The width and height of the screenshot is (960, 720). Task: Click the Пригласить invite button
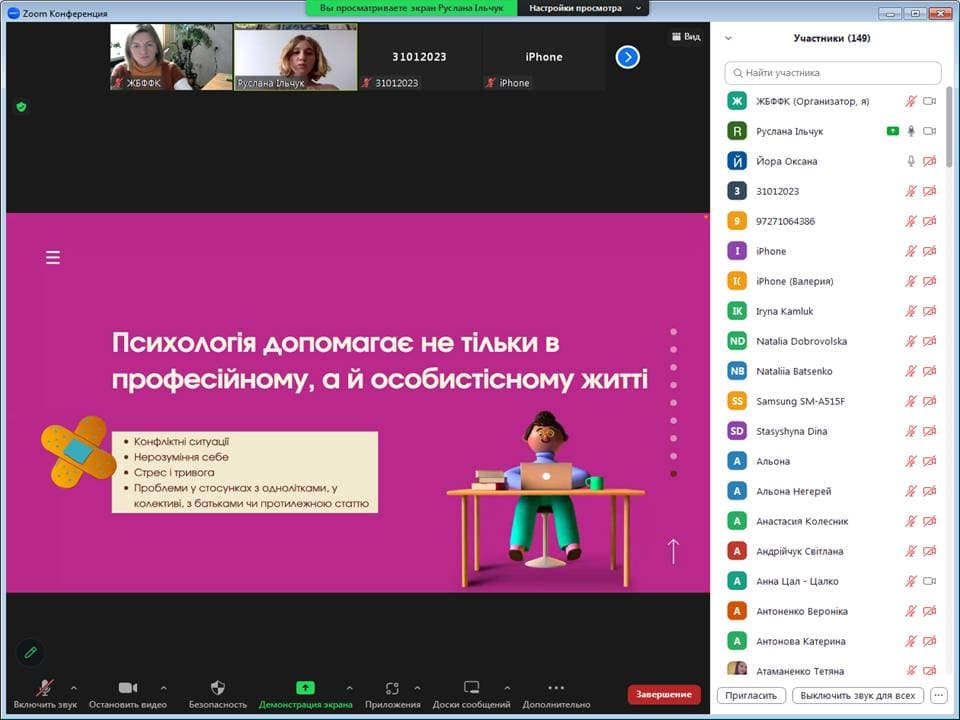pos(751,696)
